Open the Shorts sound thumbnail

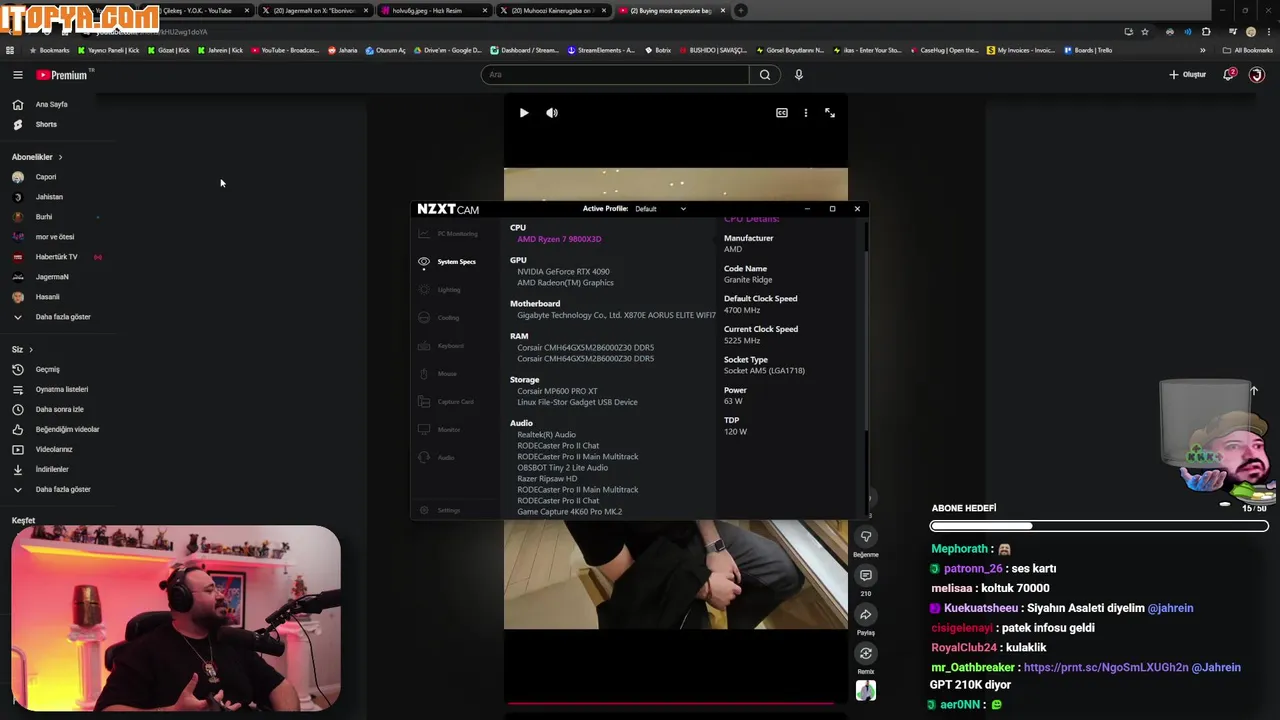pos(866,691)
